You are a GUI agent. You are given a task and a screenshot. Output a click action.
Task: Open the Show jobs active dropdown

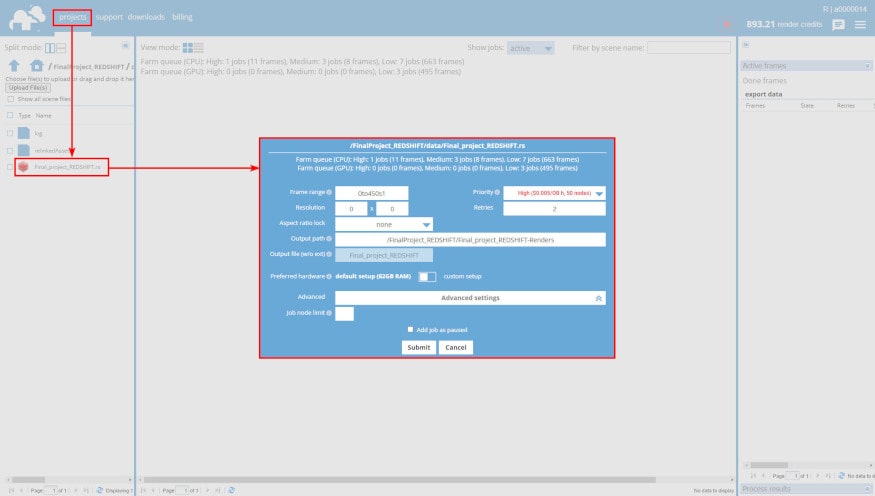tap(531, 49)
